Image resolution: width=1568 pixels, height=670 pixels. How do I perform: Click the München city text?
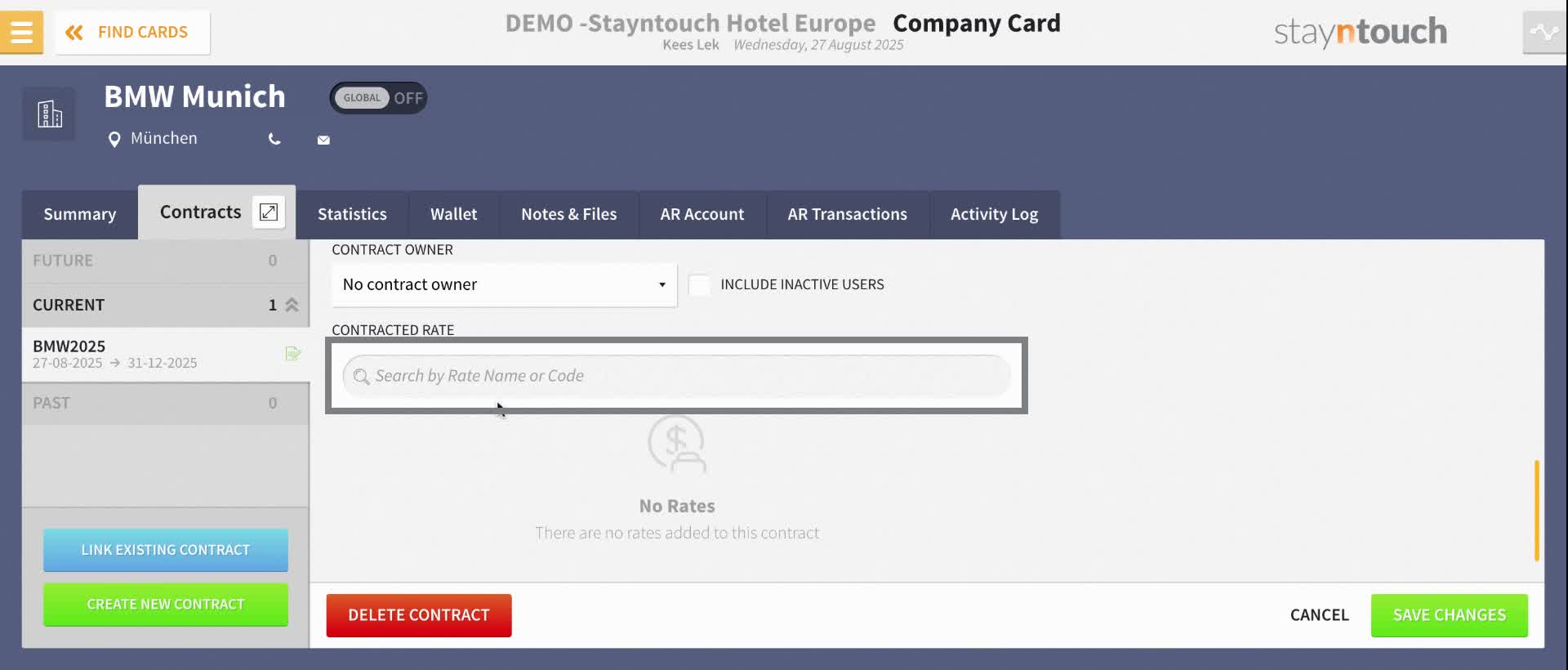(164, 138)
